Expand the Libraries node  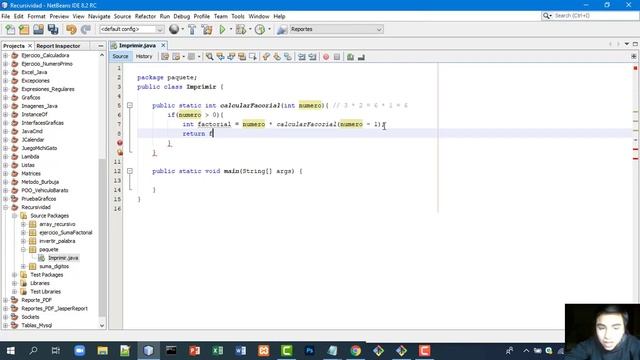pos(15,283)
